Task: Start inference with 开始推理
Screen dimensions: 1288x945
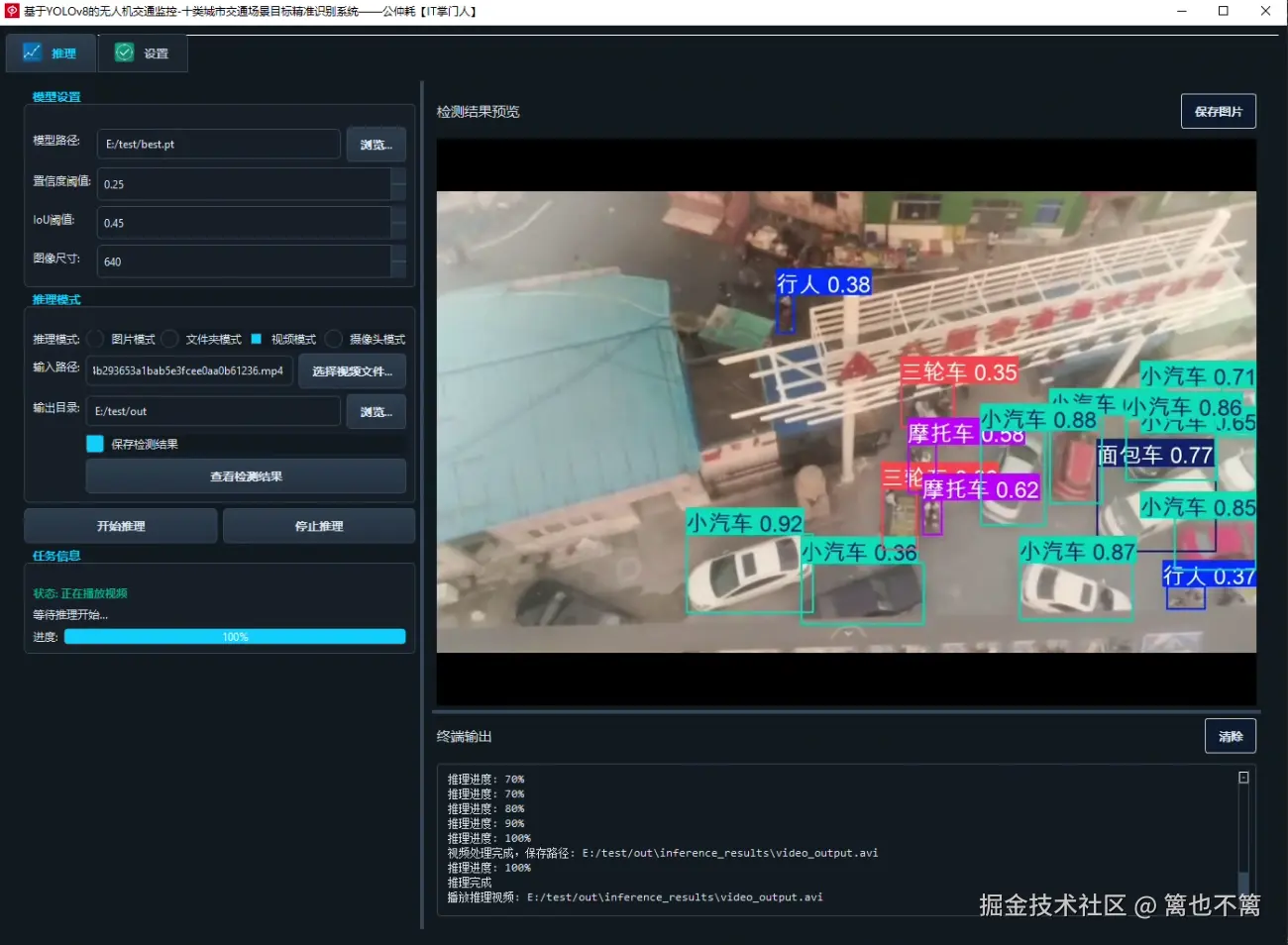Action: click(121, 526)
